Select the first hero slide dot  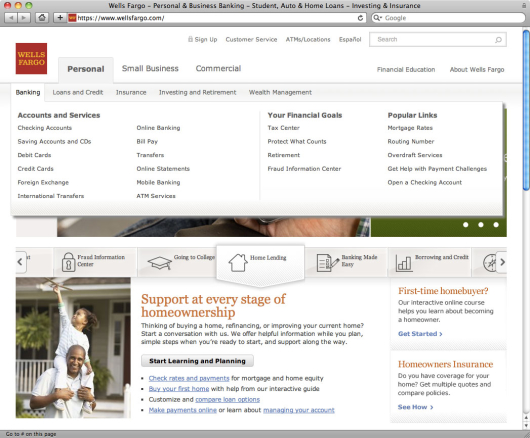click(465, 224)
